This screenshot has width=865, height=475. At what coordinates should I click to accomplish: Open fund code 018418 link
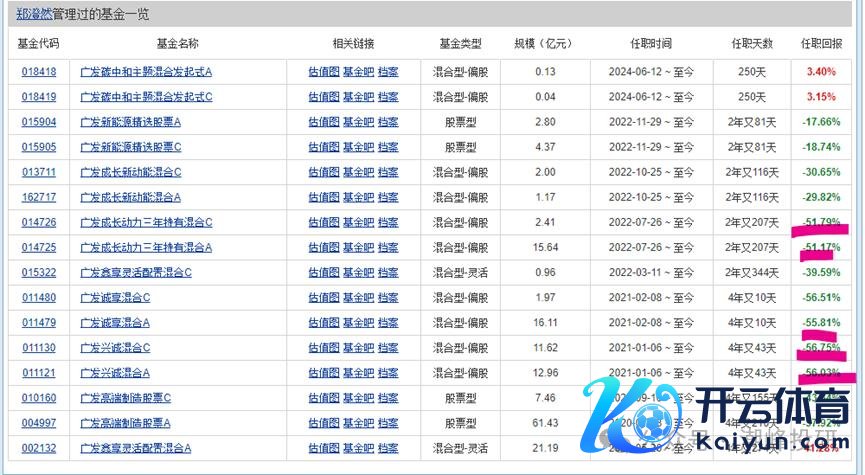tap(39, 72)
